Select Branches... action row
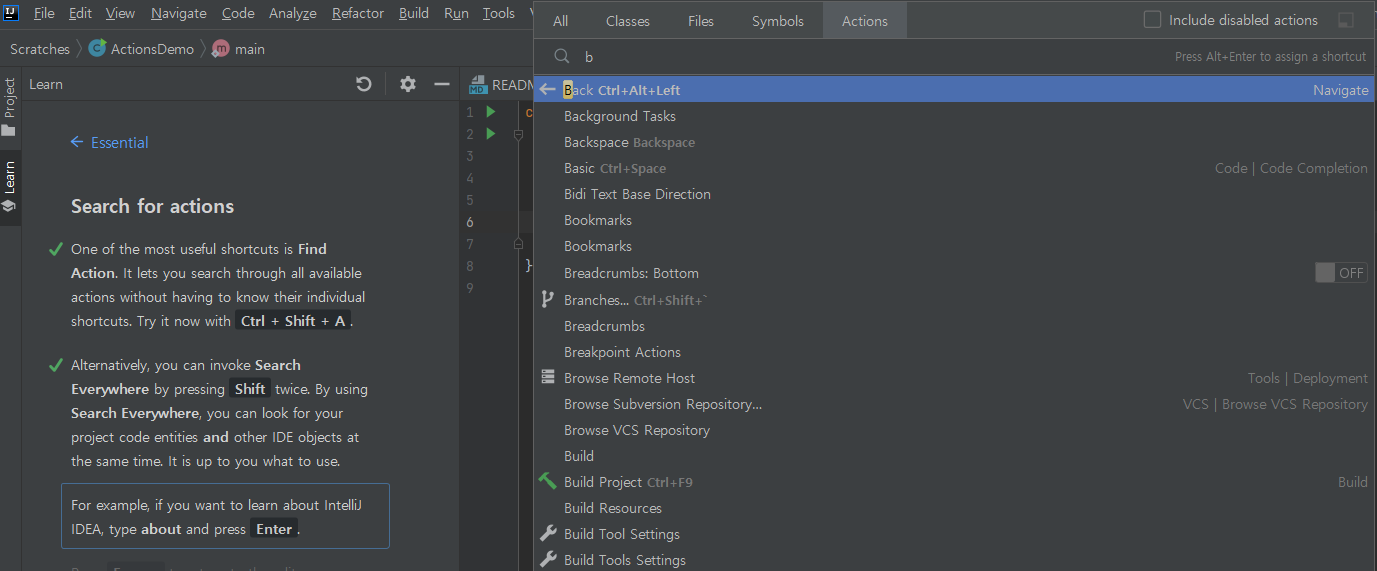Viewport: 1377px width, 571px height. click(954, 299)
